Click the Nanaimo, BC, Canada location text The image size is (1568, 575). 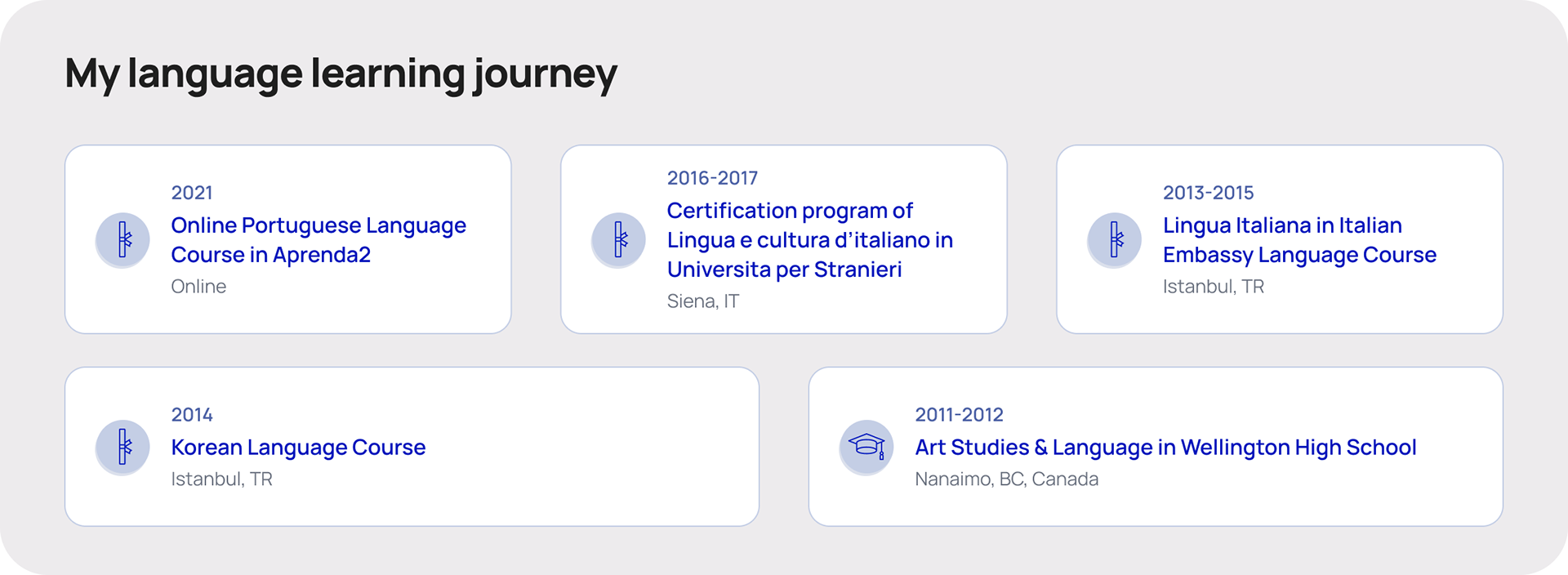pyautogui.click(x=1006, y=479)
